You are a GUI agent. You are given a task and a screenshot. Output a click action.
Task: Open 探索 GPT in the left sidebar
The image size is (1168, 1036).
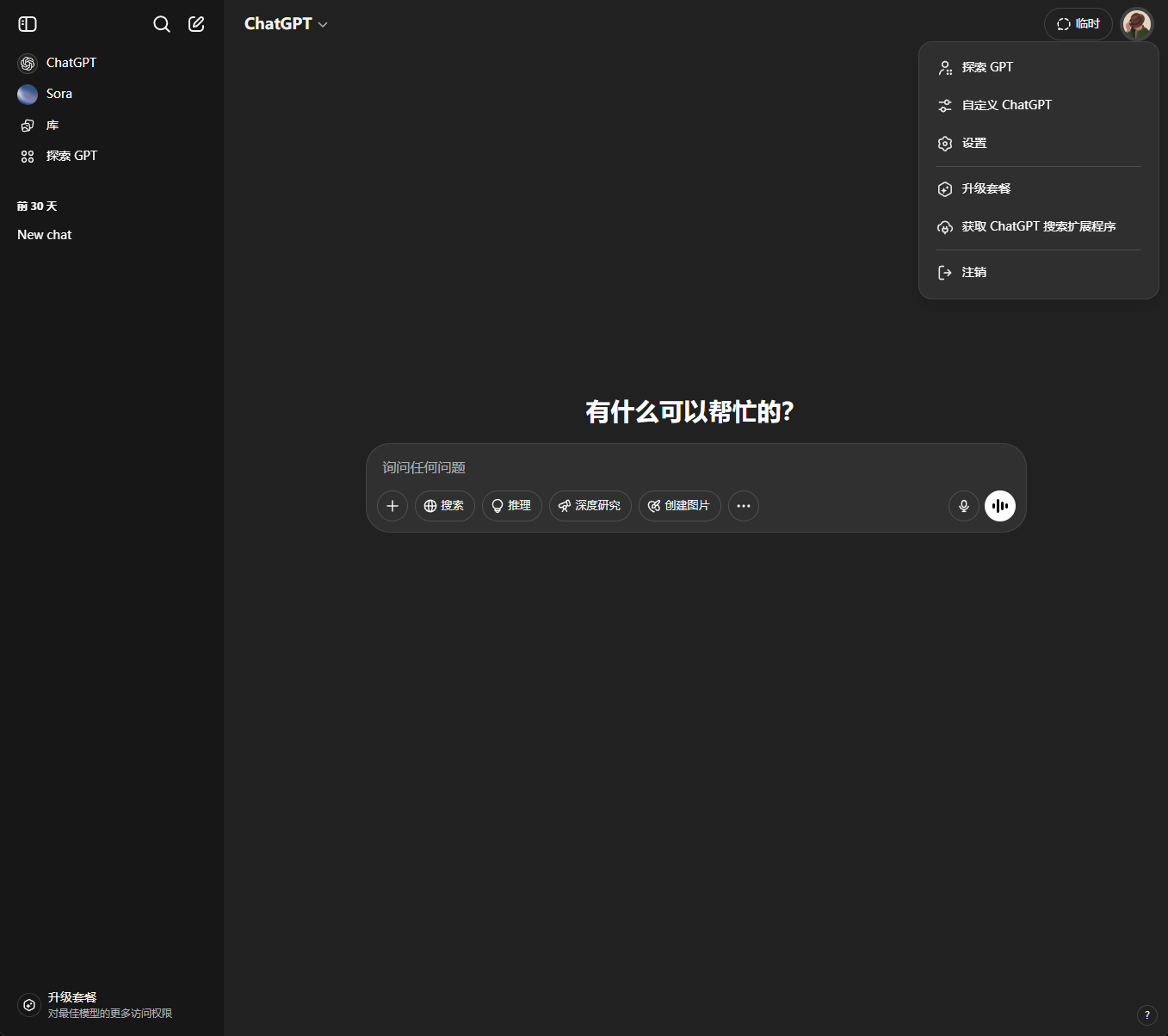click(112, 156)
